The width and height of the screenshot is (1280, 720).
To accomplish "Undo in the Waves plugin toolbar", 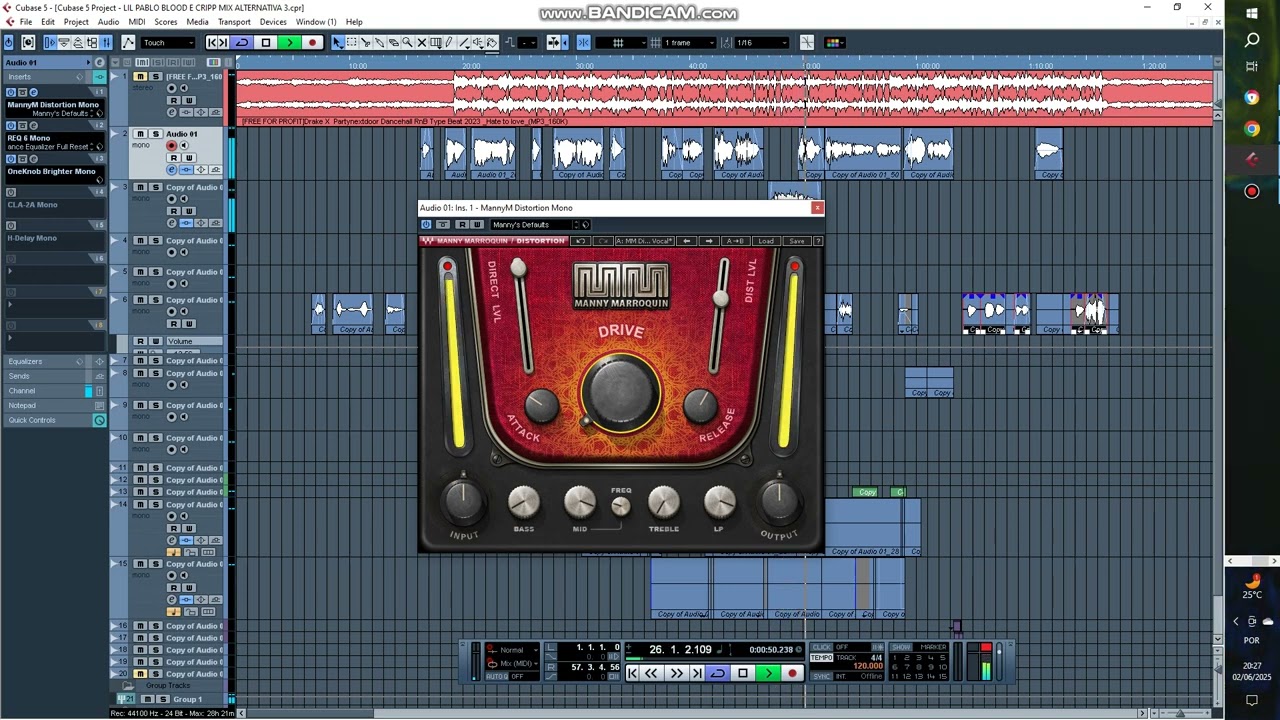I will 580,241.
